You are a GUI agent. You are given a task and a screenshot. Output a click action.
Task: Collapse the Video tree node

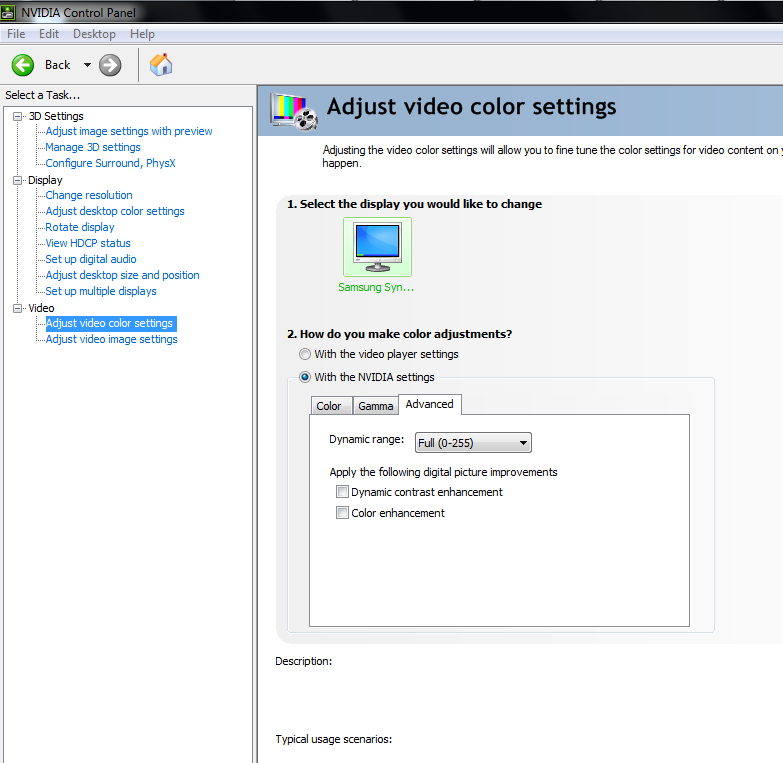(x=17, y=308)
